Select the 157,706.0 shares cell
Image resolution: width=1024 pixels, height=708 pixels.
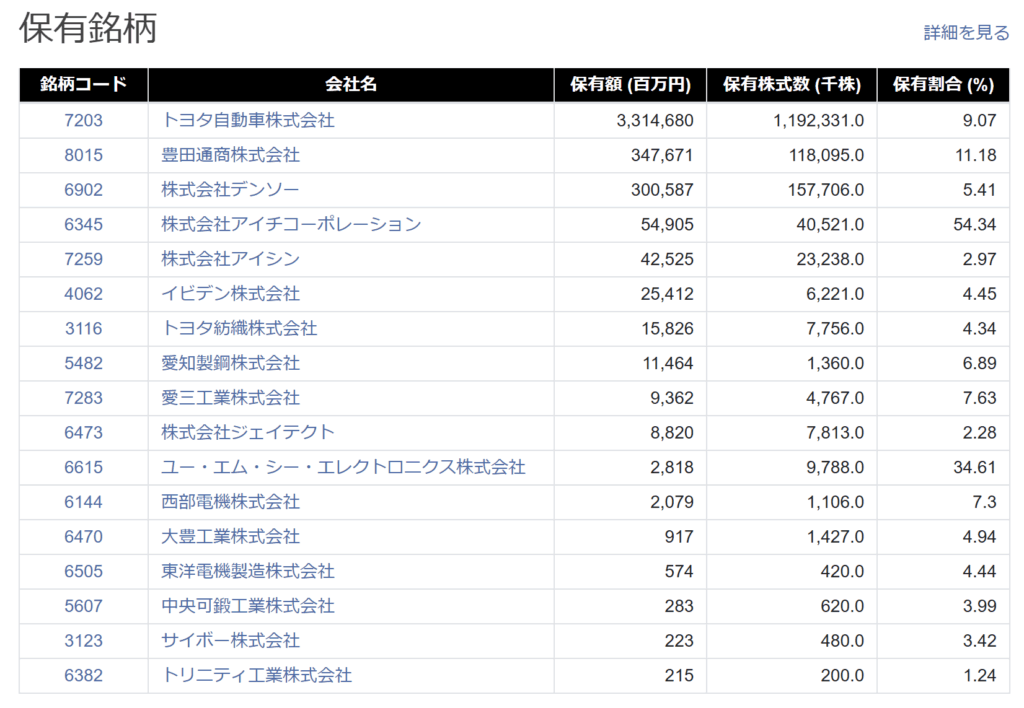(792, 189)
